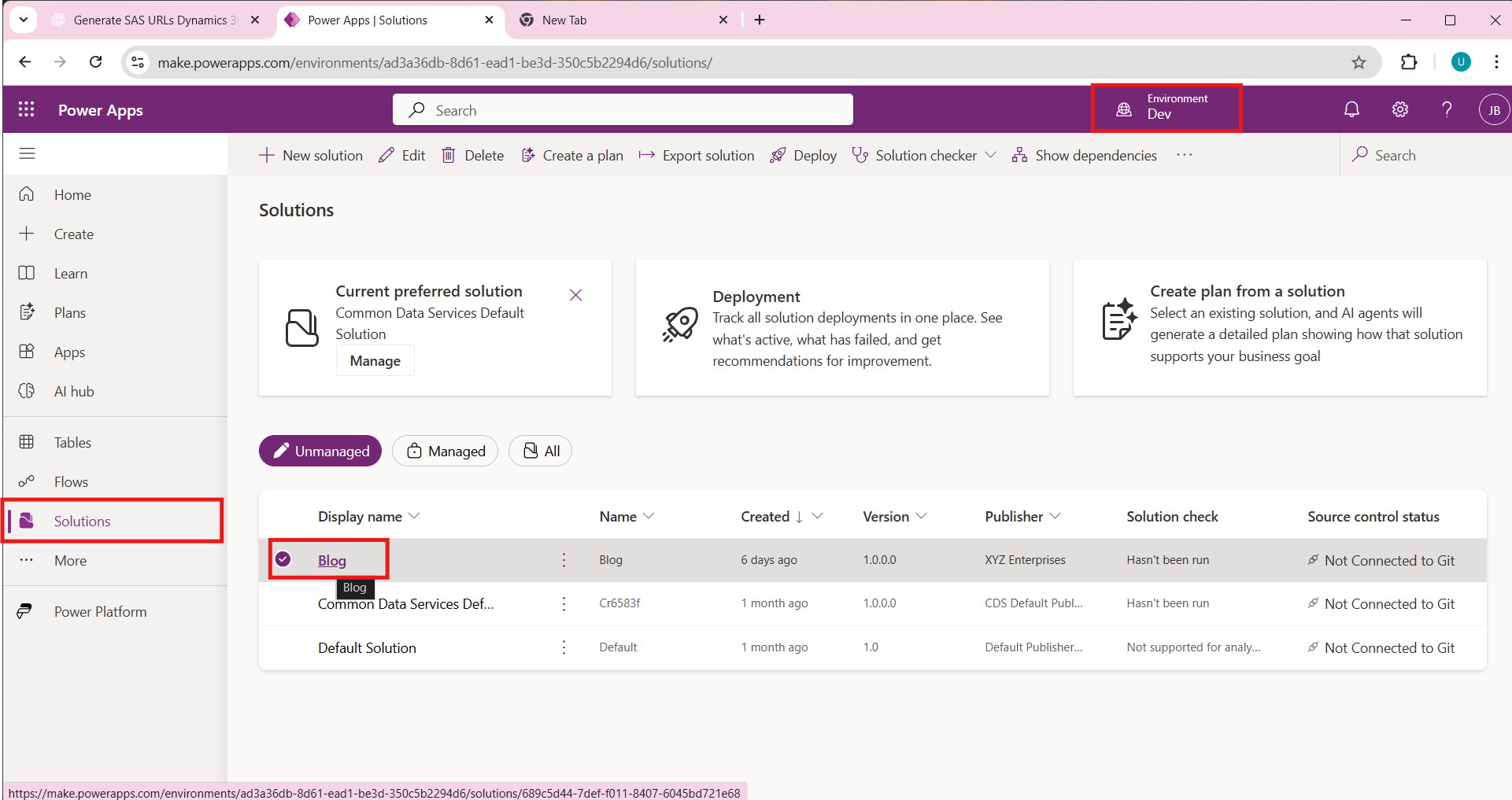Go to Tables in sidebar
Image resolution: width=1512 pixels, height=800 pixels.
coord(72,442)
